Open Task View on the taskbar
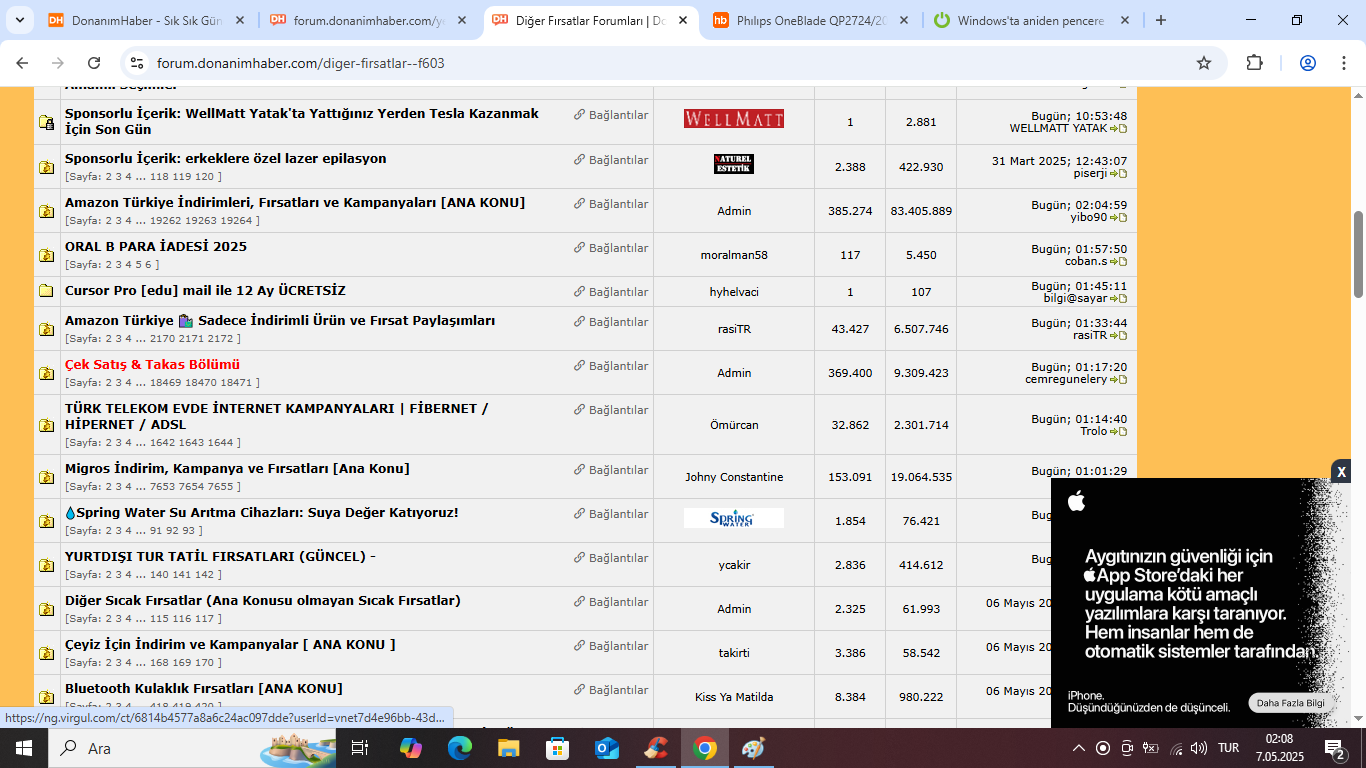 point(360,748)
